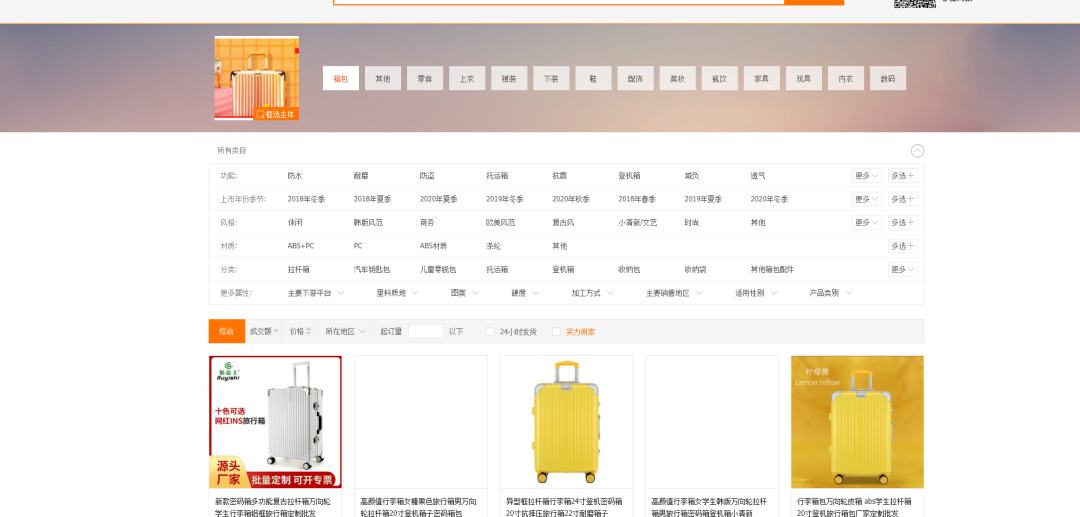The width and height of the screenshot is (1080, 517).
Task: Open the 硬度 attribute dropdown
Action: coord(525,293)
